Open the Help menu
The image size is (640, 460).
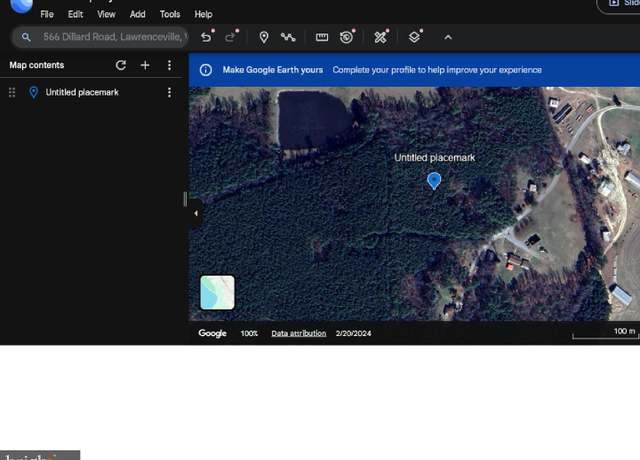[203, 14]
